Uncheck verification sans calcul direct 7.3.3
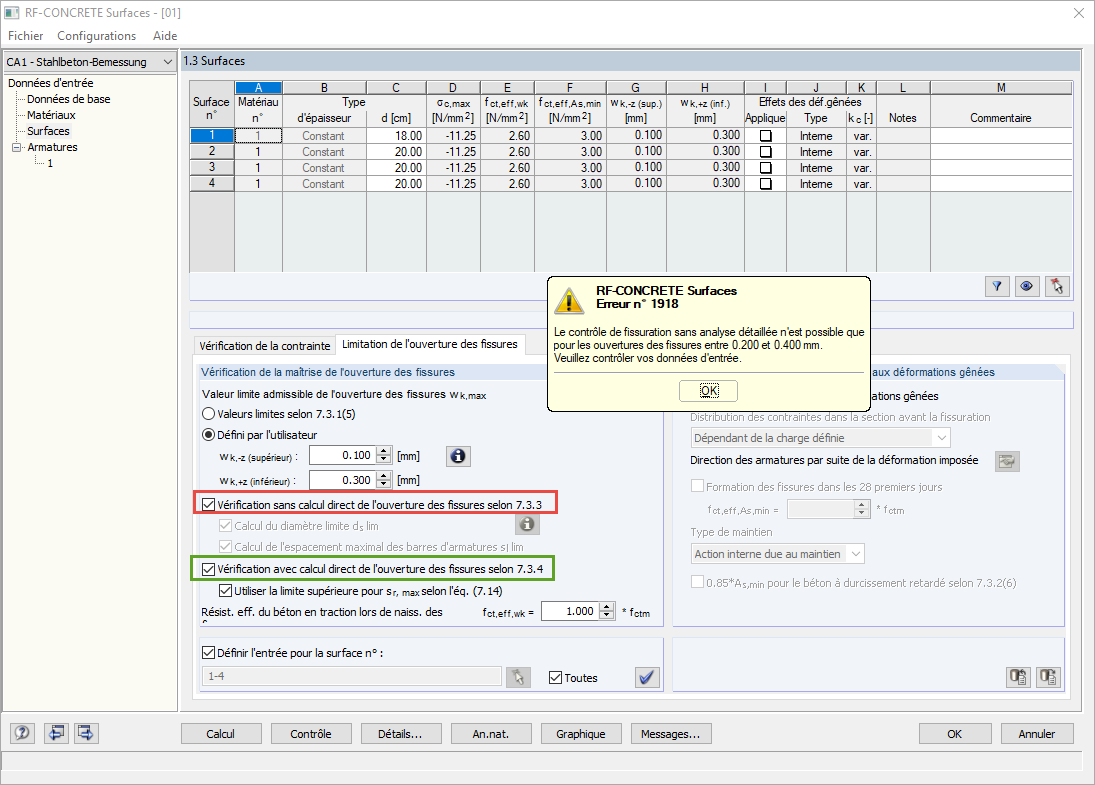The height and width of the screenshot is (785, 1095). pyautogui.click(x=208, y=504)
